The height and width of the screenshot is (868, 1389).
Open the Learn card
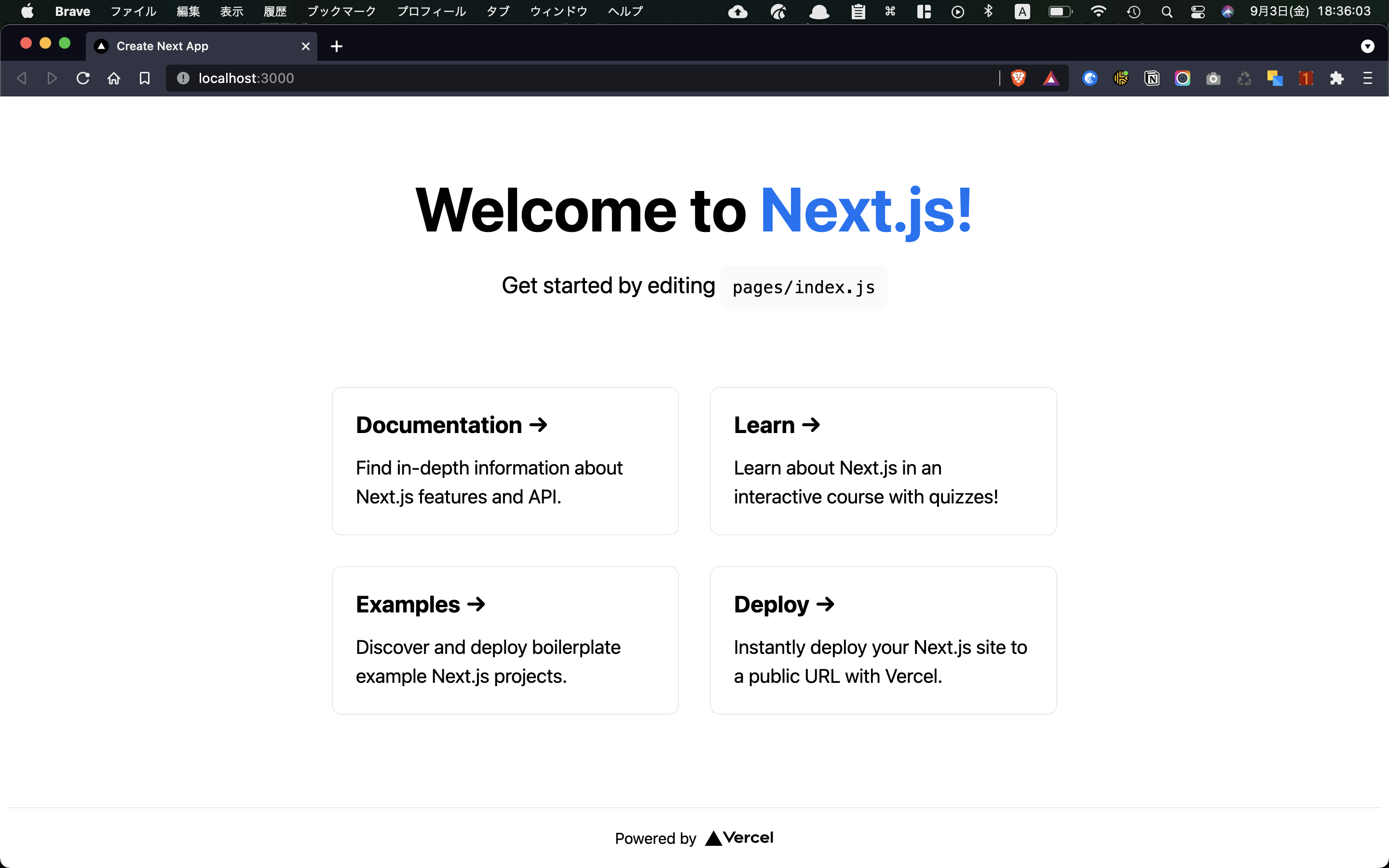pyautogui.click(x=884, y=461)
